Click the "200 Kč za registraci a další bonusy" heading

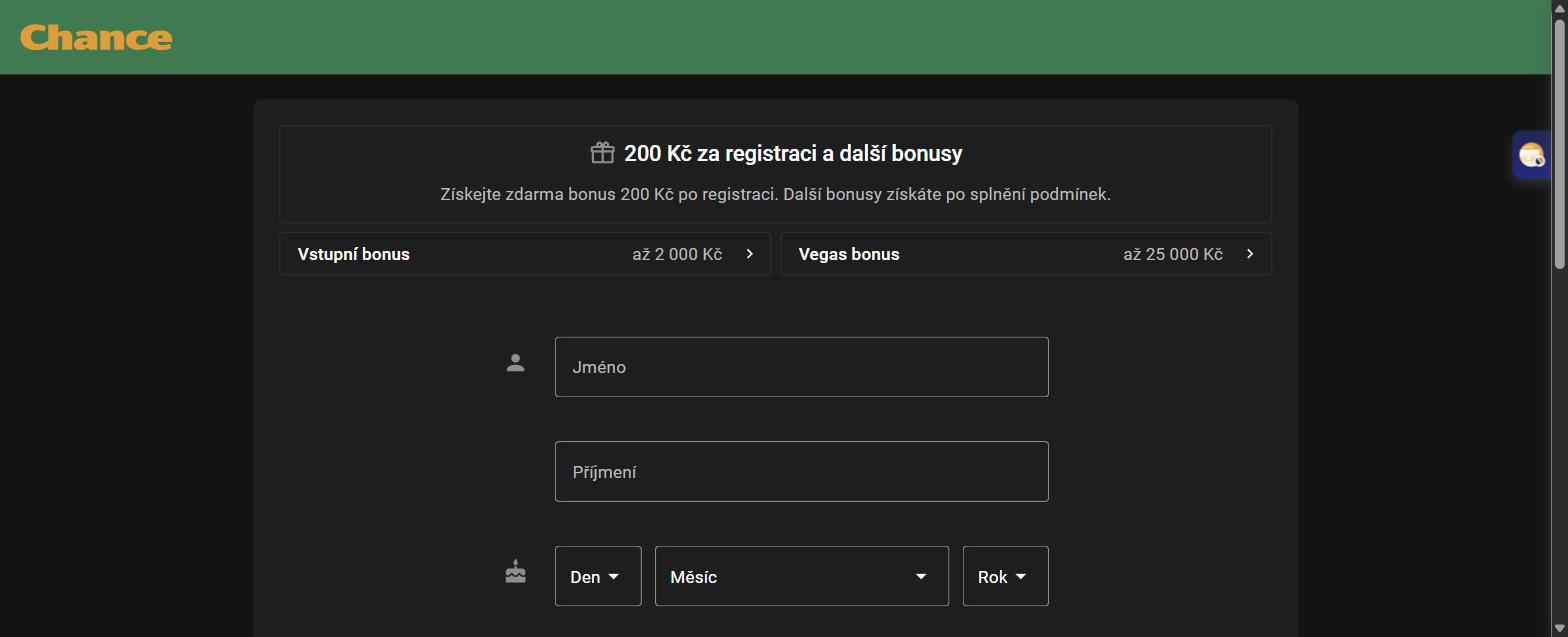point(793,153)
